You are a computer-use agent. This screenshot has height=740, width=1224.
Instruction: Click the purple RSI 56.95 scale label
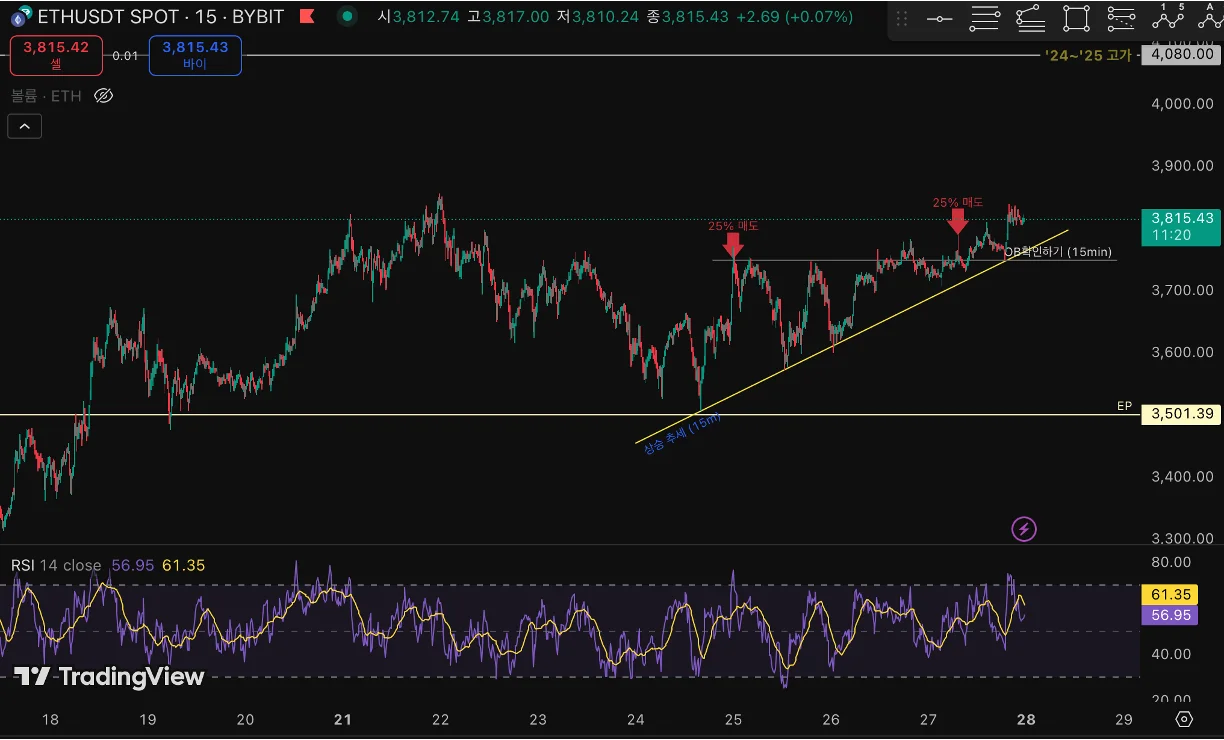1169,615
